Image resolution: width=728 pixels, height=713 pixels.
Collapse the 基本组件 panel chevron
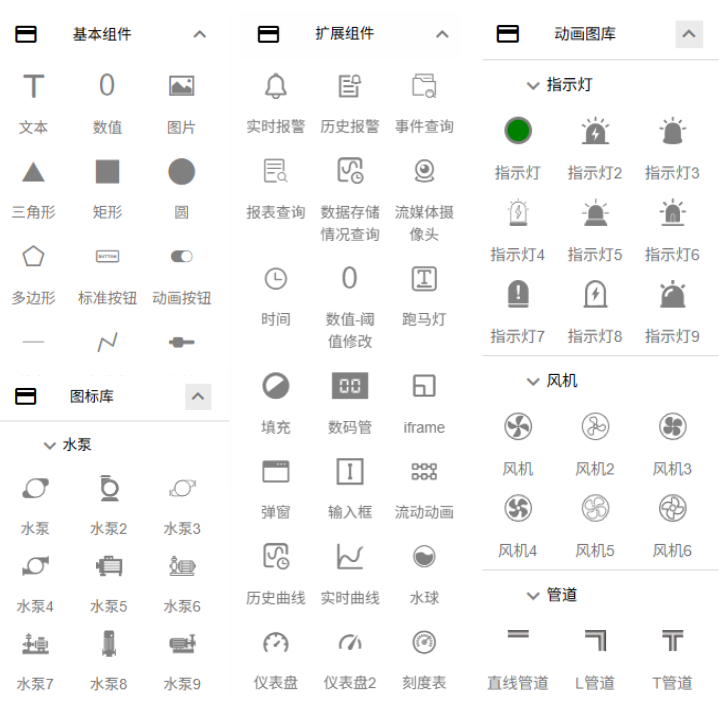click(x=199, y=34)
